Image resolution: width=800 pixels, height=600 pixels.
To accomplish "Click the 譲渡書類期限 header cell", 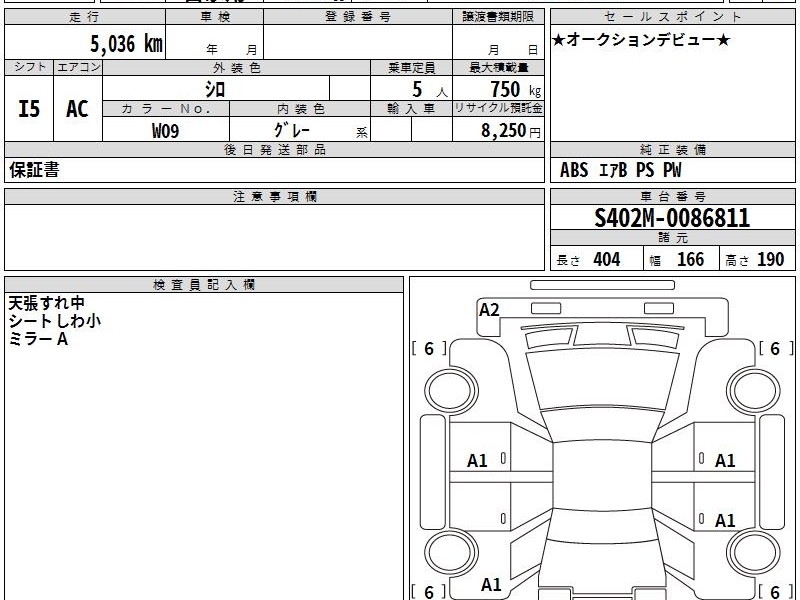I will pos(498,17).
